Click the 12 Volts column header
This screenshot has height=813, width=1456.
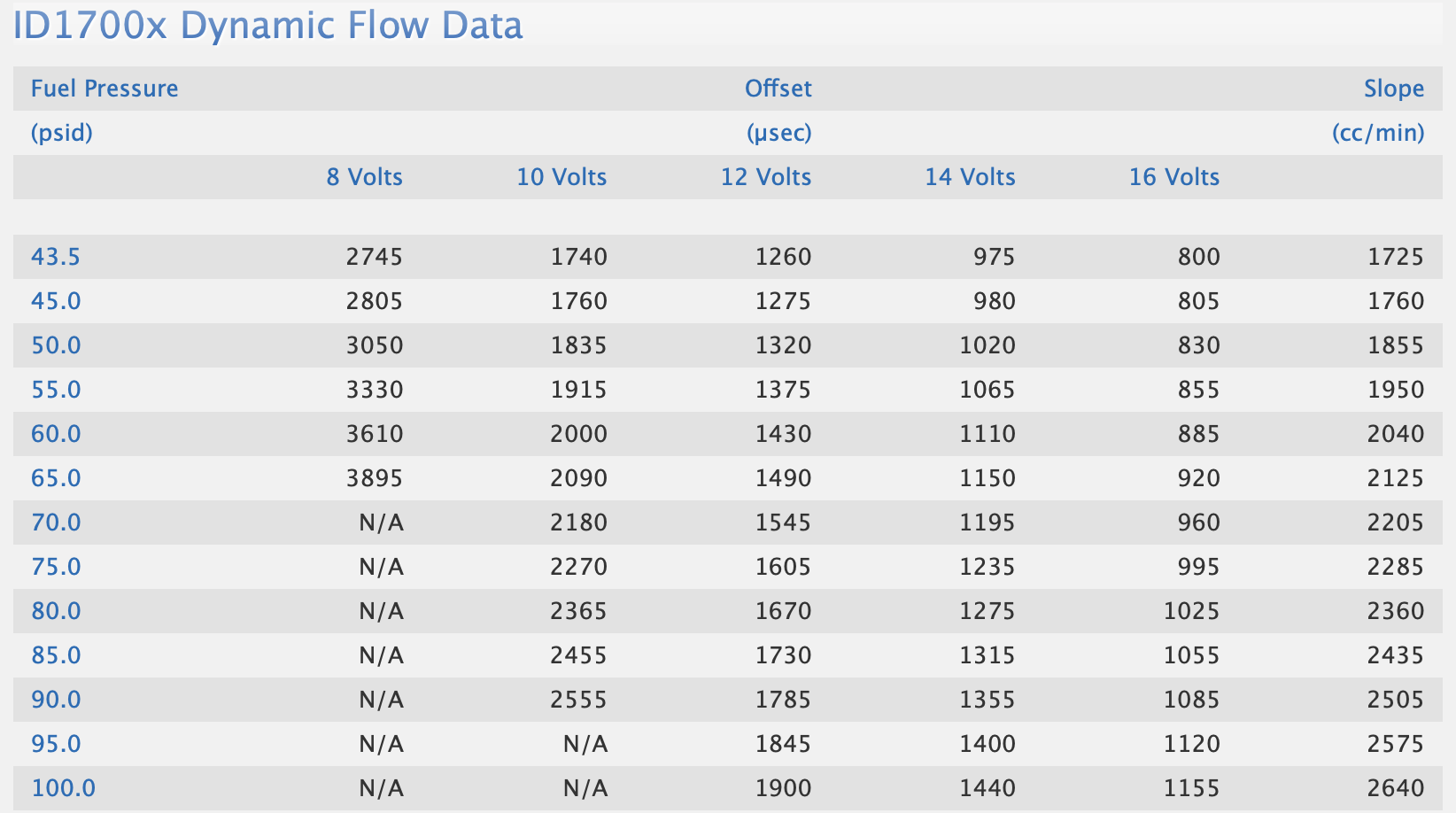(x=765, y=177)
